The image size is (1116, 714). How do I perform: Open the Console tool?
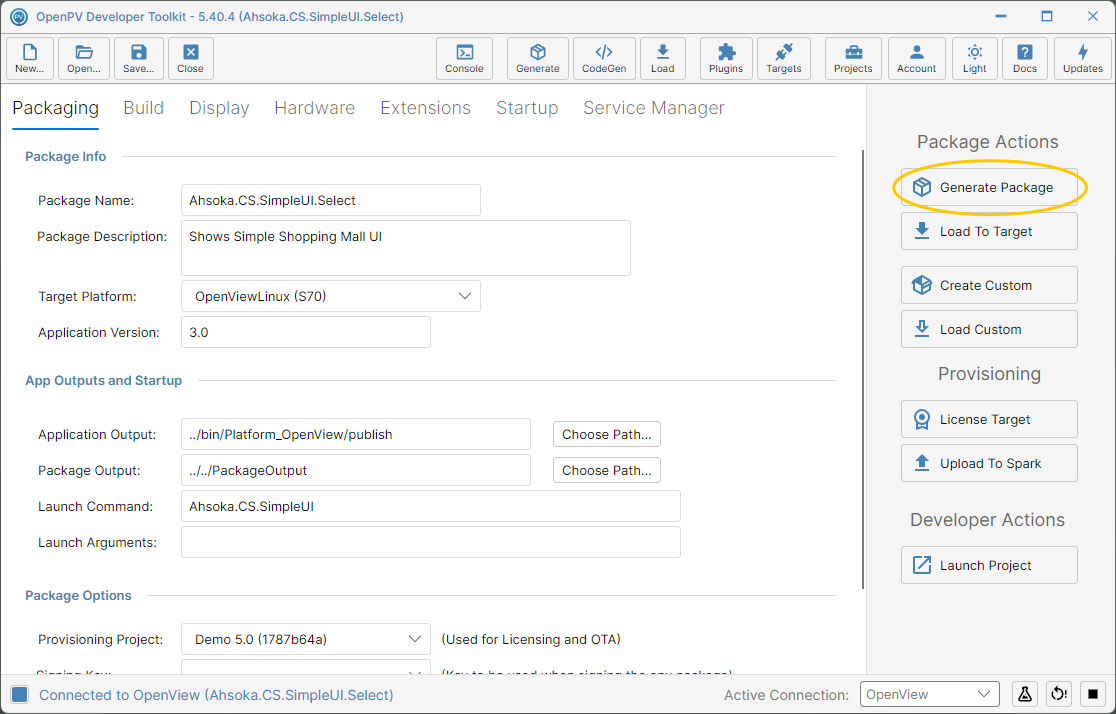(464, 58)
